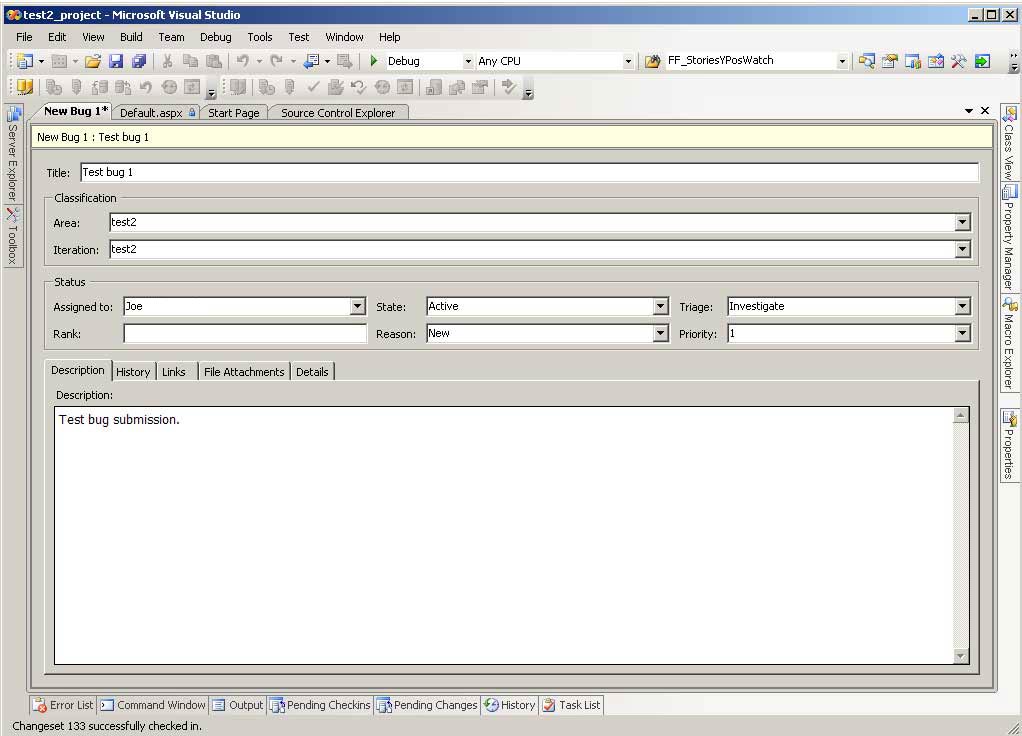Open the Debug configuration dropdown
Viewport: 1022px width, 736px height.
[x=468, y=61]
